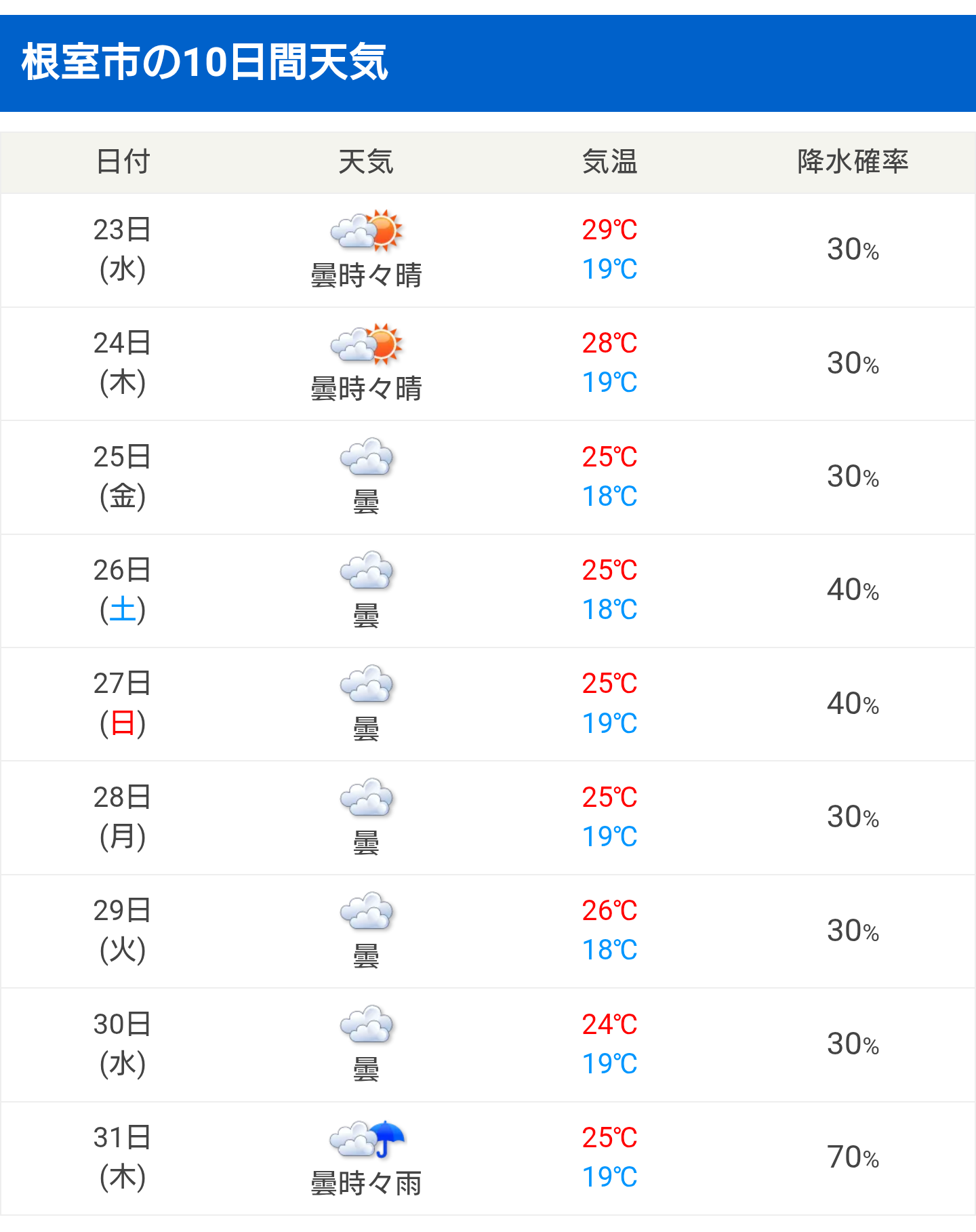Click the 根室市の10日間天気 header title
Screen dimensions: 976x1232
coord(205,62)
